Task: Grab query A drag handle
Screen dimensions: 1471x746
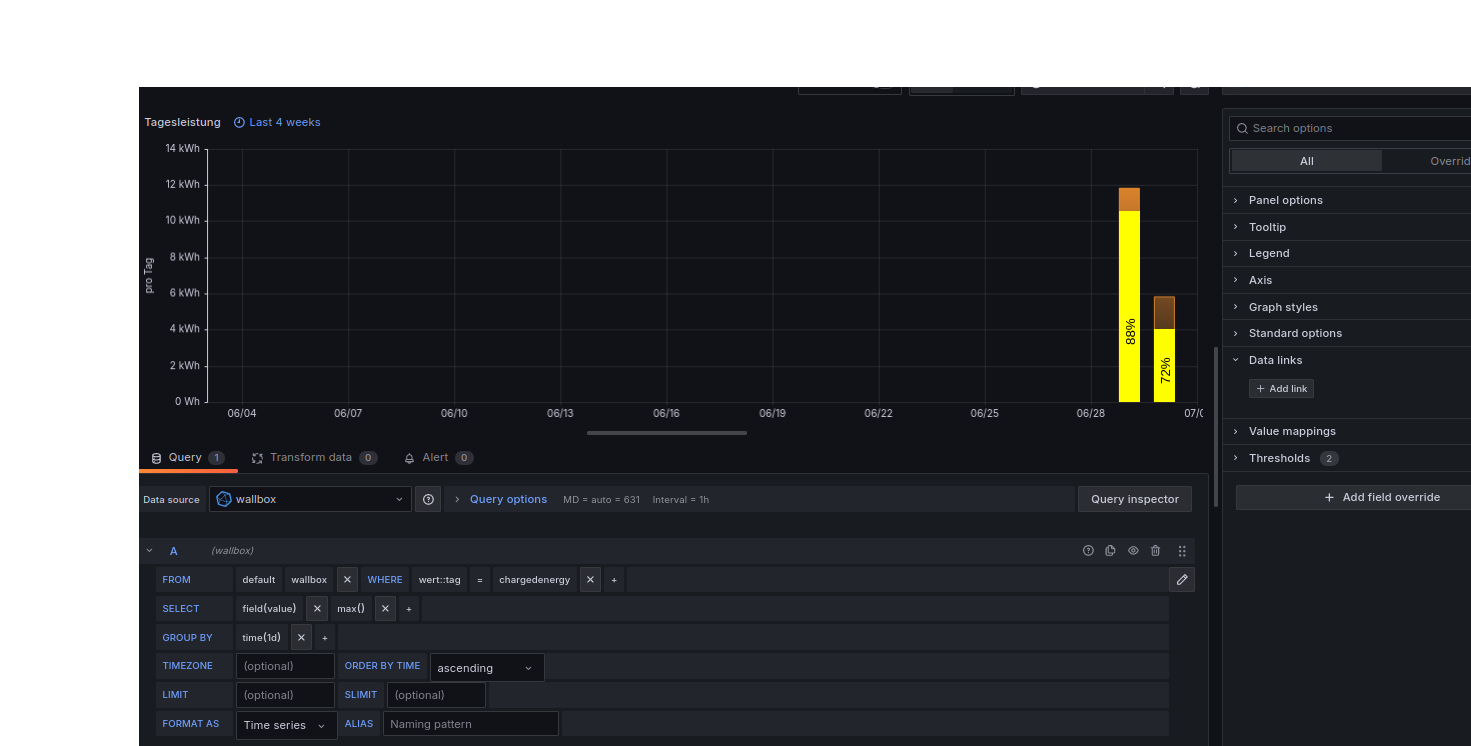Action: point(1182,551)
